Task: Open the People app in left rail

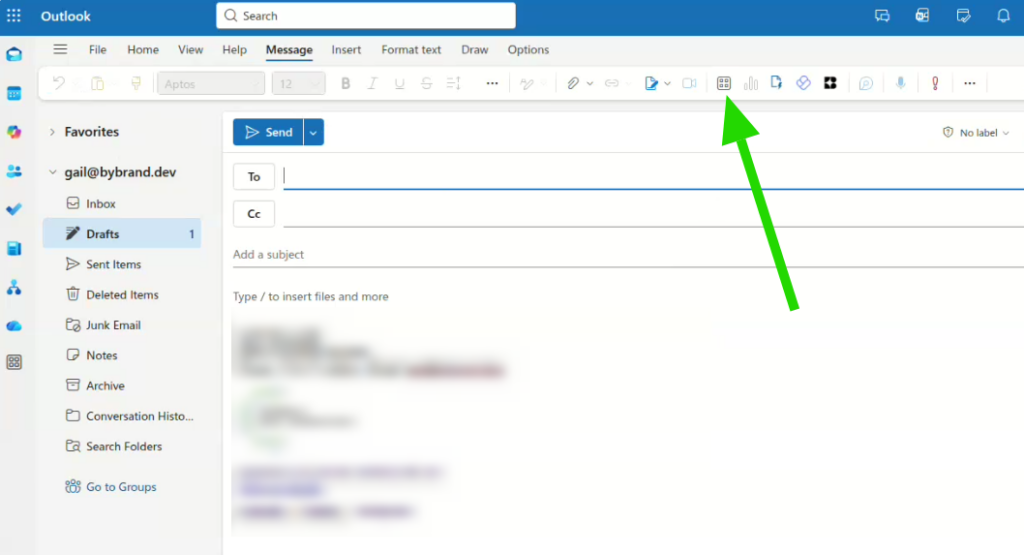Action: tap(14, 171)
